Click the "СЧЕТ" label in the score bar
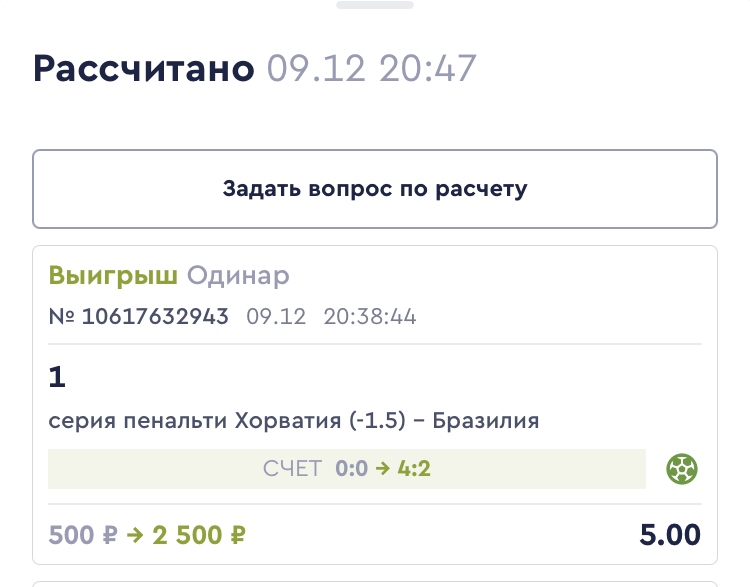This screenshot has height=587, width=750. coord(292,469)
